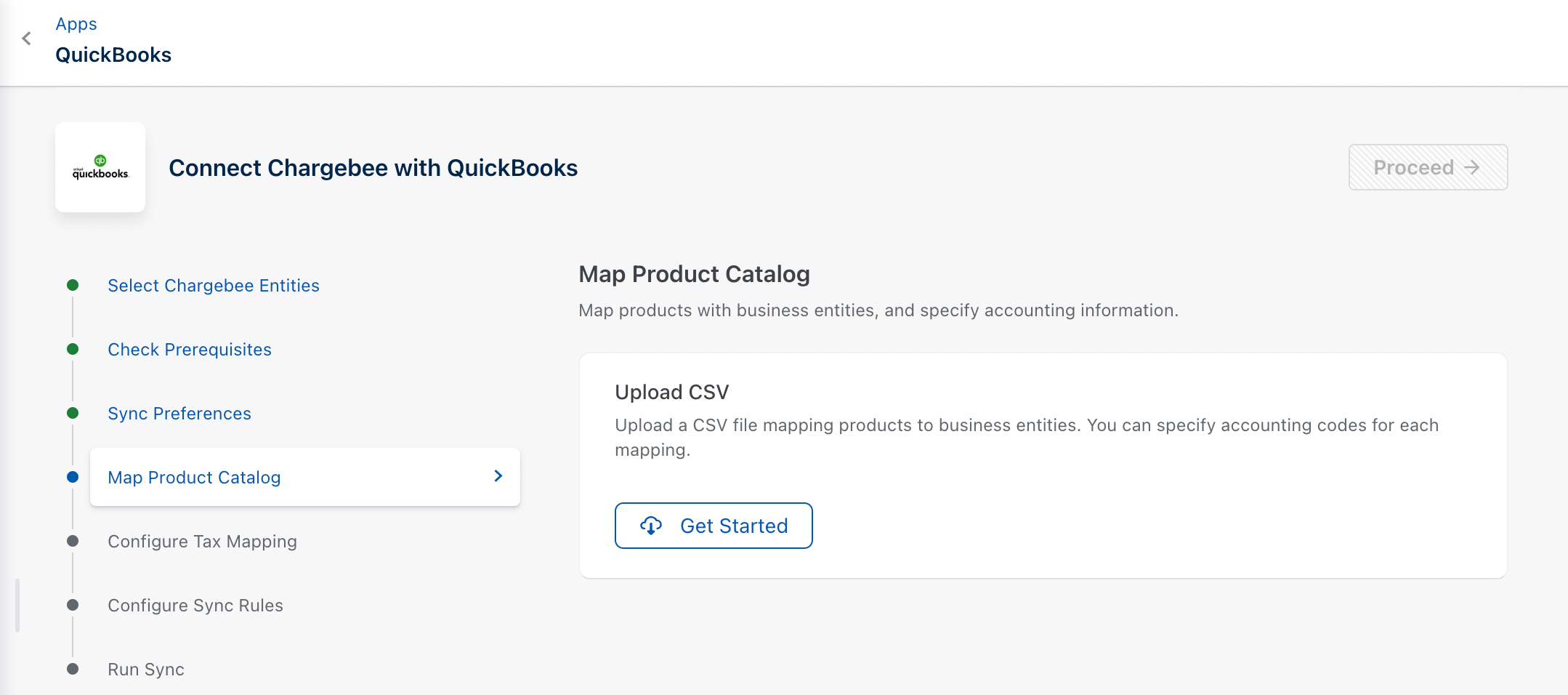Screen dimensions: 1568x695
Task: Click the green dot beside Check Prerequisites
Action: coord(73,349)
